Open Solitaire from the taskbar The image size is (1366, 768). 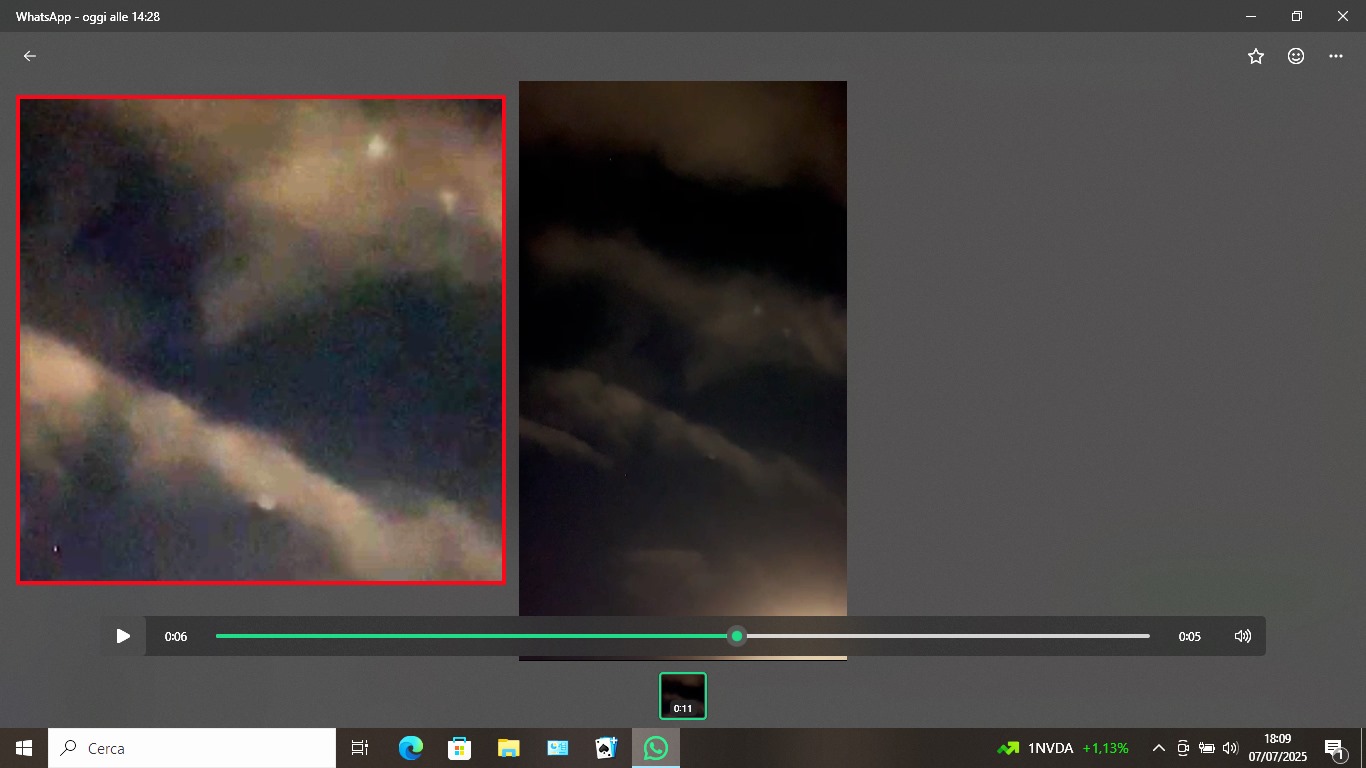(606, 748)
